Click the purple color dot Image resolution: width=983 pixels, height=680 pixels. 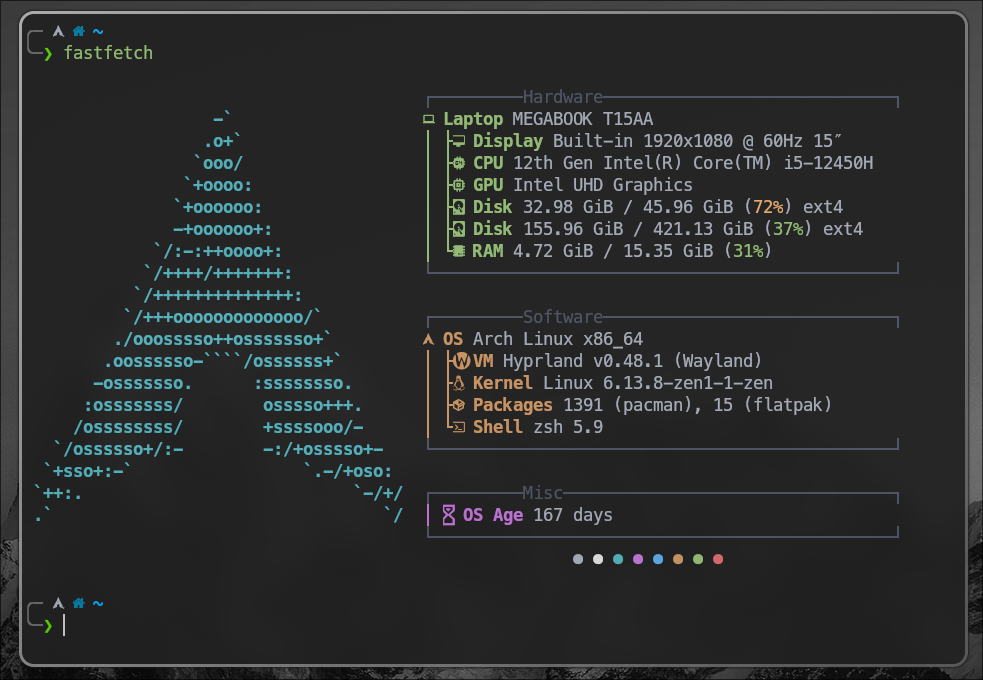638,559
